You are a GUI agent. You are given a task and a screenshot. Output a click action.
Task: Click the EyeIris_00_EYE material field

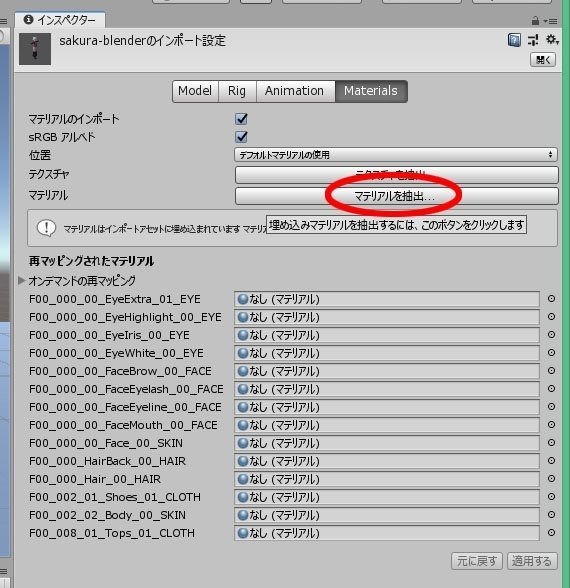(387, 335)
